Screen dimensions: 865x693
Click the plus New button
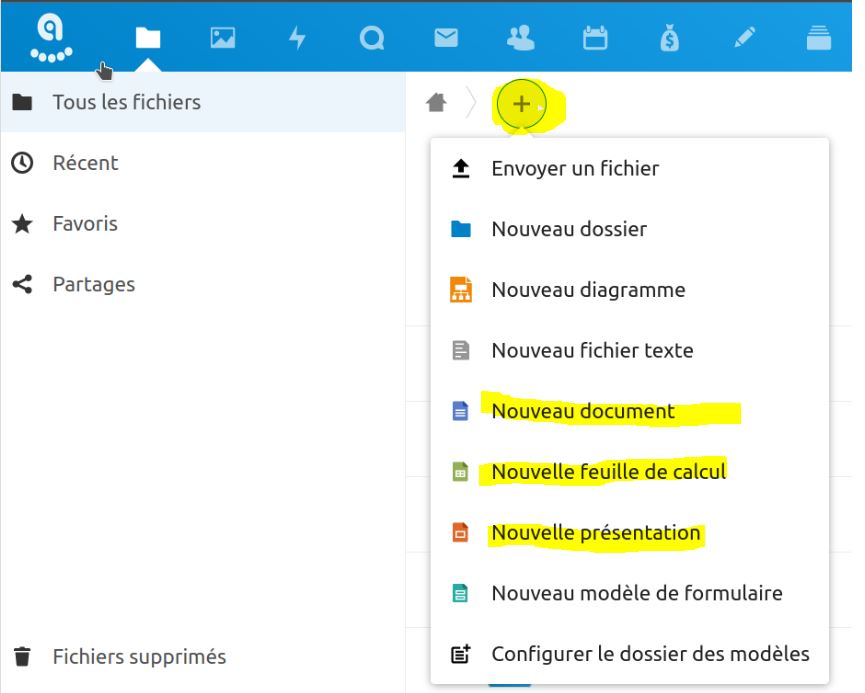521,104
